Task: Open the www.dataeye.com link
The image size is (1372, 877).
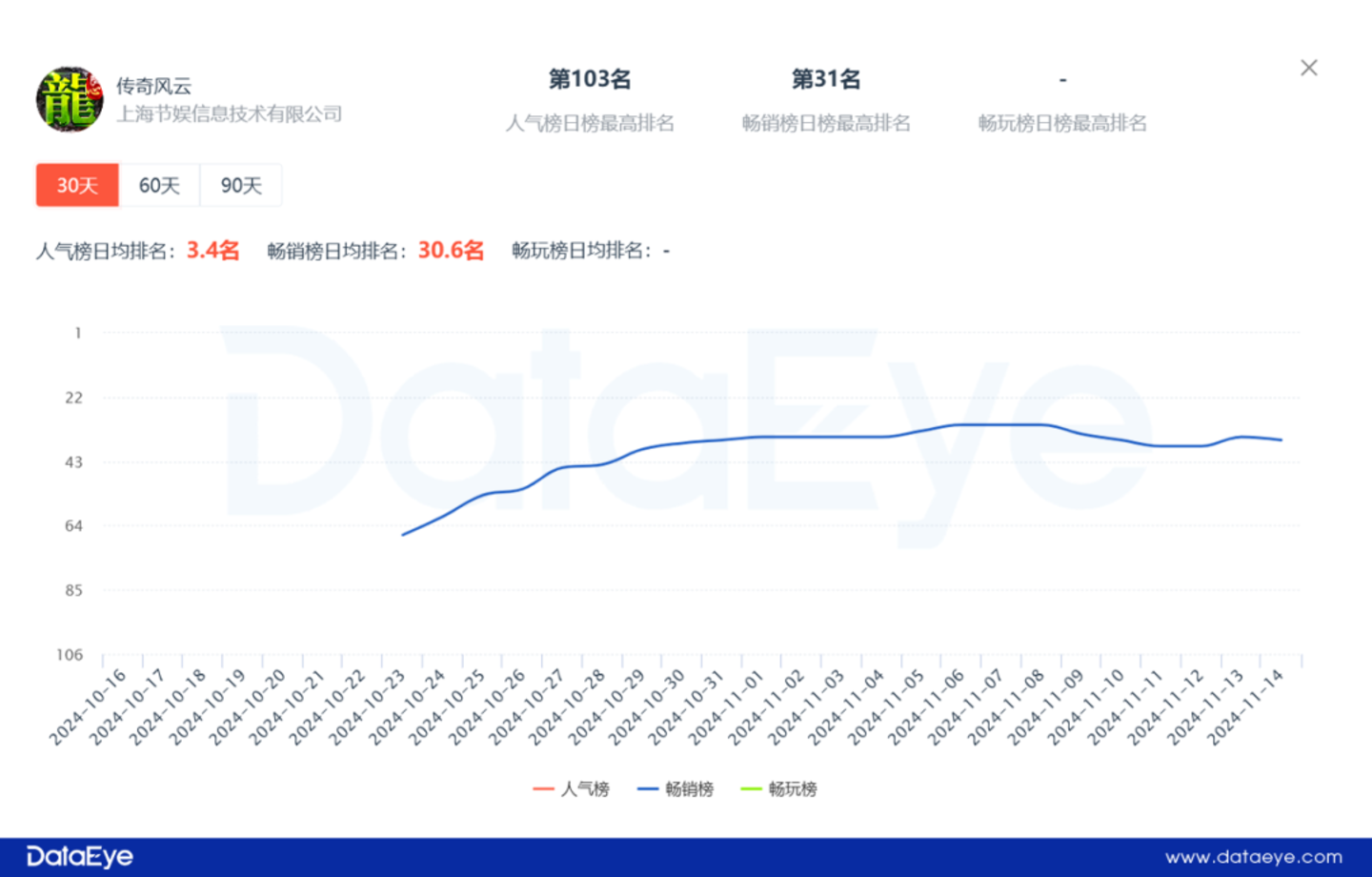Action: [x=1253, y=857]
